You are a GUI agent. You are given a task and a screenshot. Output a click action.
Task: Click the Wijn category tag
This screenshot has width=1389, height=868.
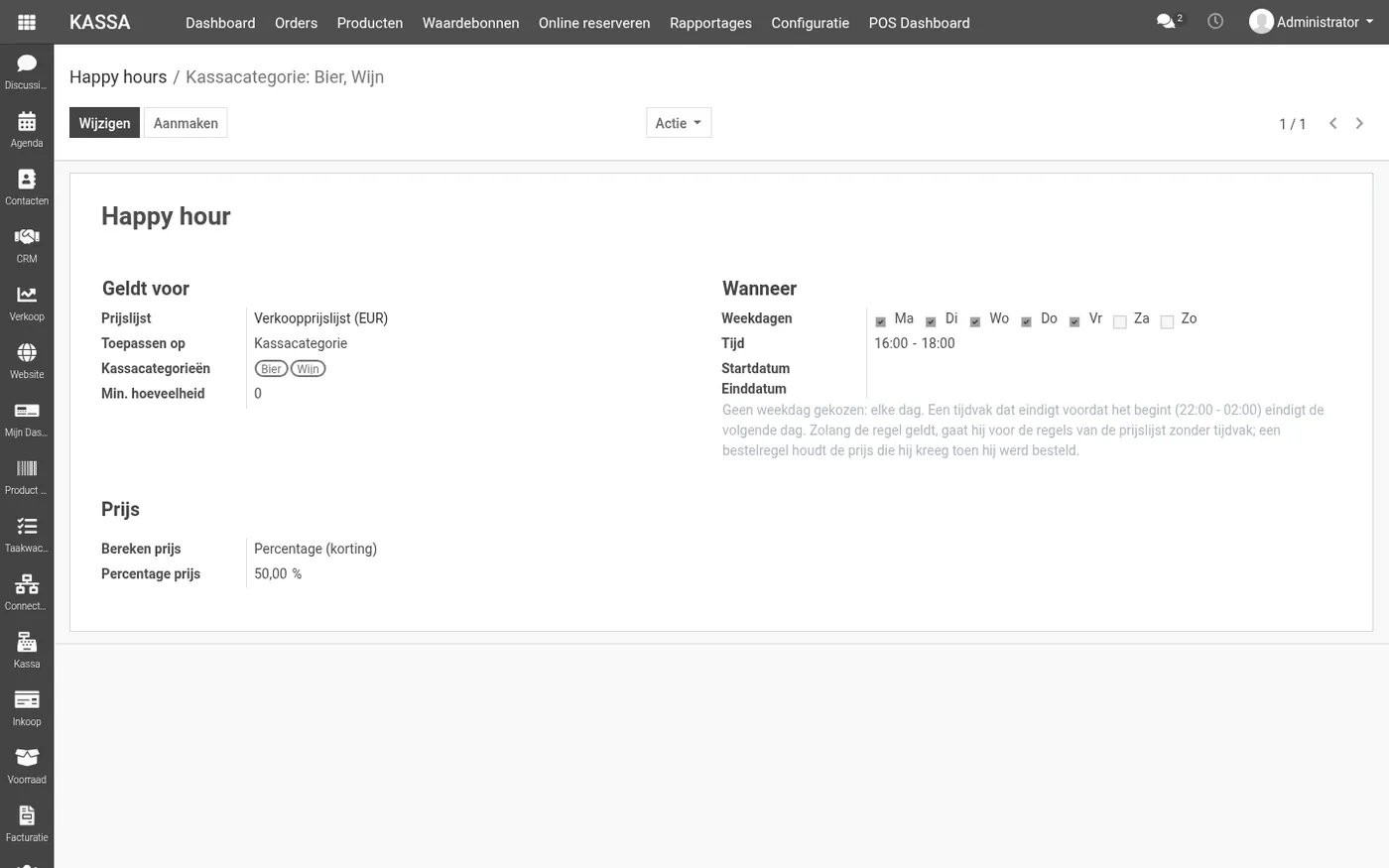pyautogui.click(x=308, y=369)
